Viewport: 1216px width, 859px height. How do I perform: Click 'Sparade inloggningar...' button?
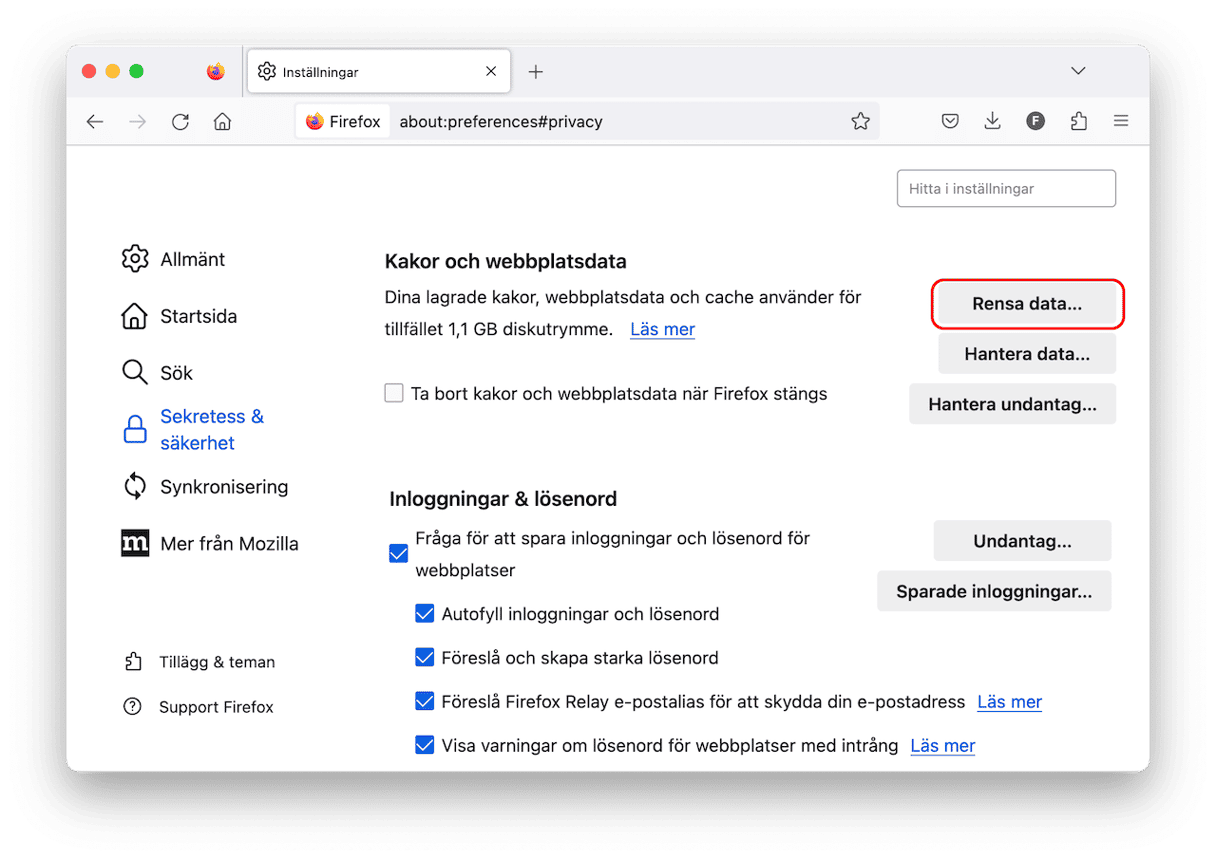(x=993, y=592)
